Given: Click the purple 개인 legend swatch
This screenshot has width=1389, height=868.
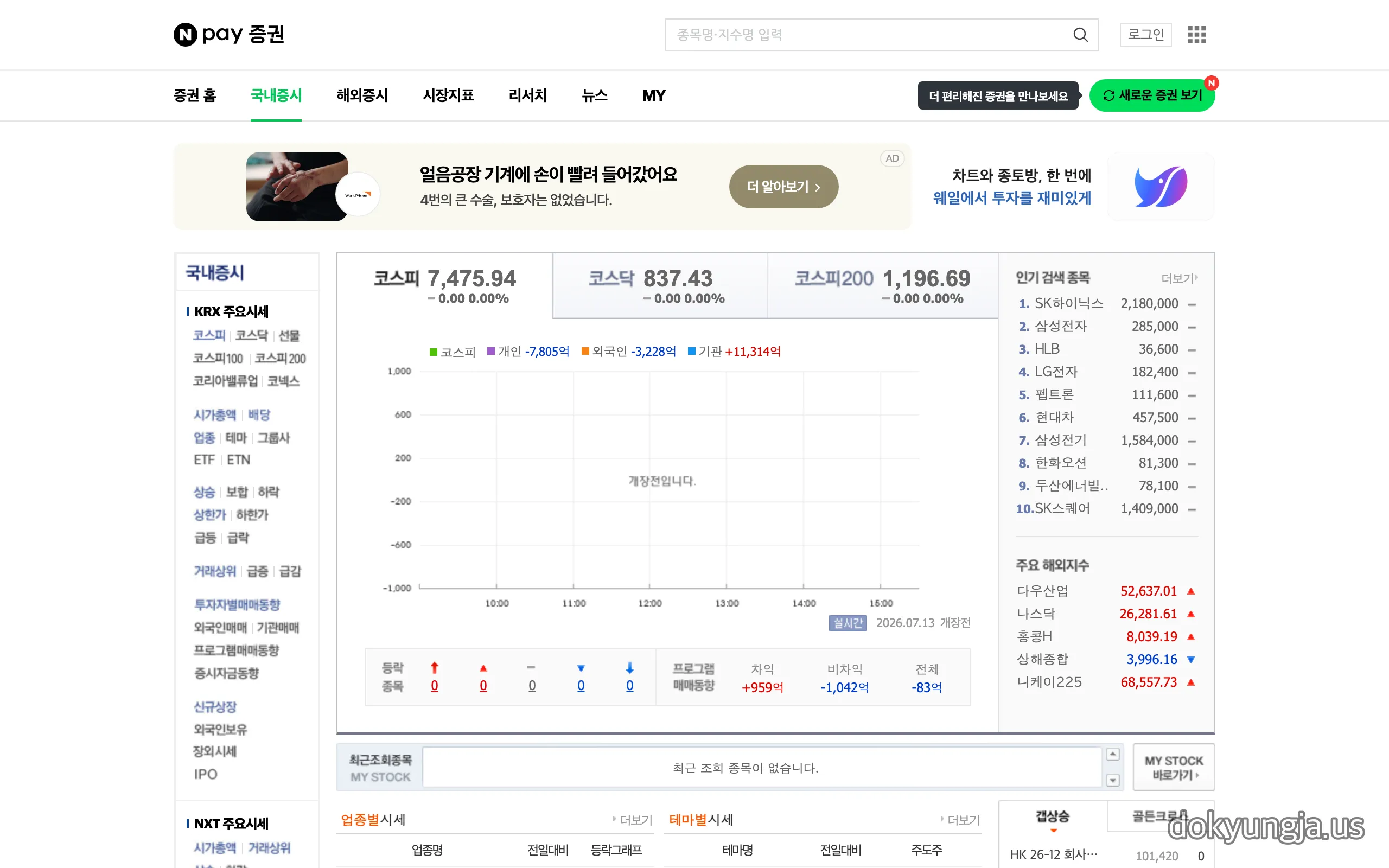Looking at the screenshot, I should coord(490,352).
